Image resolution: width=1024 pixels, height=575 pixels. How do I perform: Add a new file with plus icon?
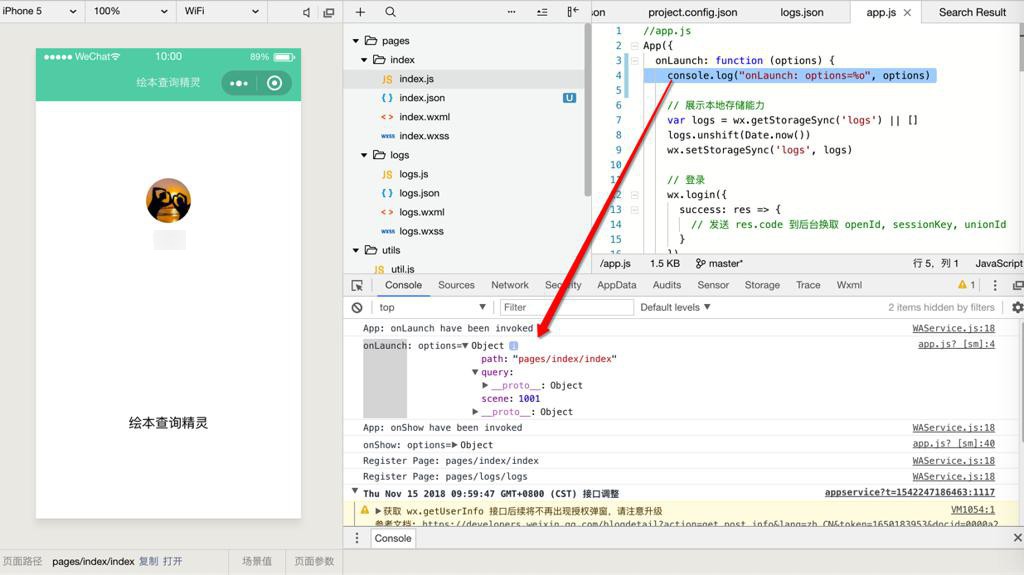click(x=360, y=12)
